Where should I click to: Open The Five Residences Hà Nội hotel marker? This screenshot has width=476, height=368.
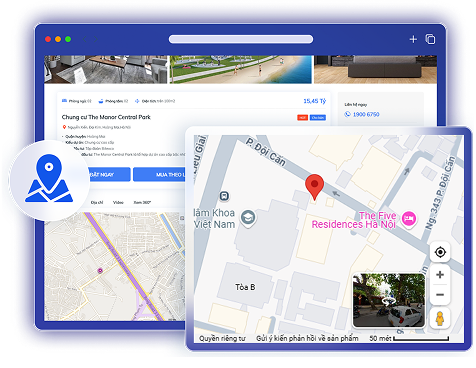409,218
